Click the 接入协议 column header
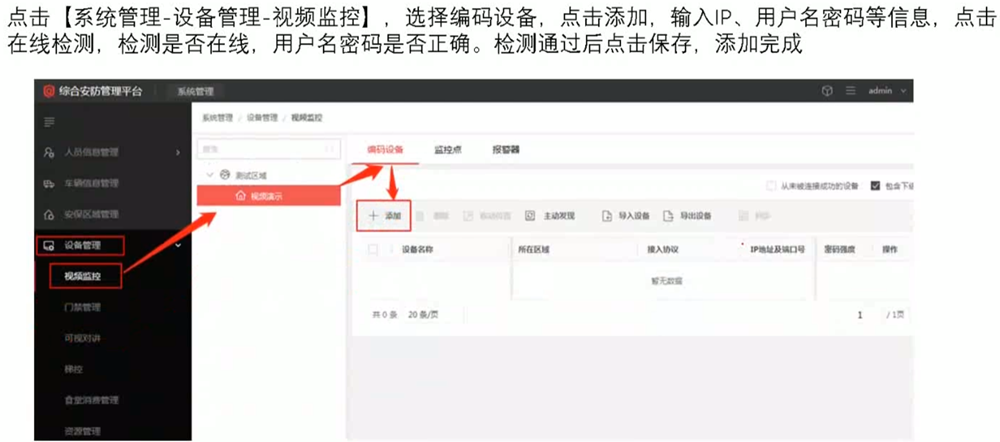 coord(663,250)
